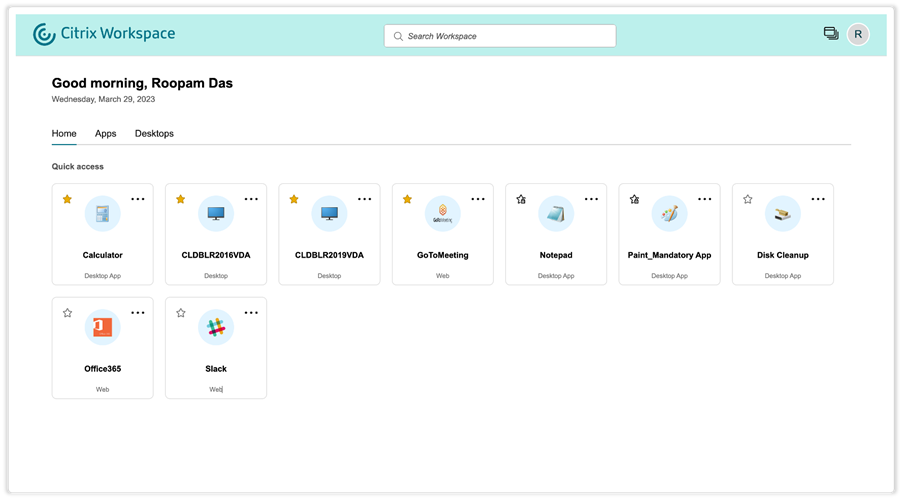Expand the three-dot menu on Notepad tile

[592, 199]
